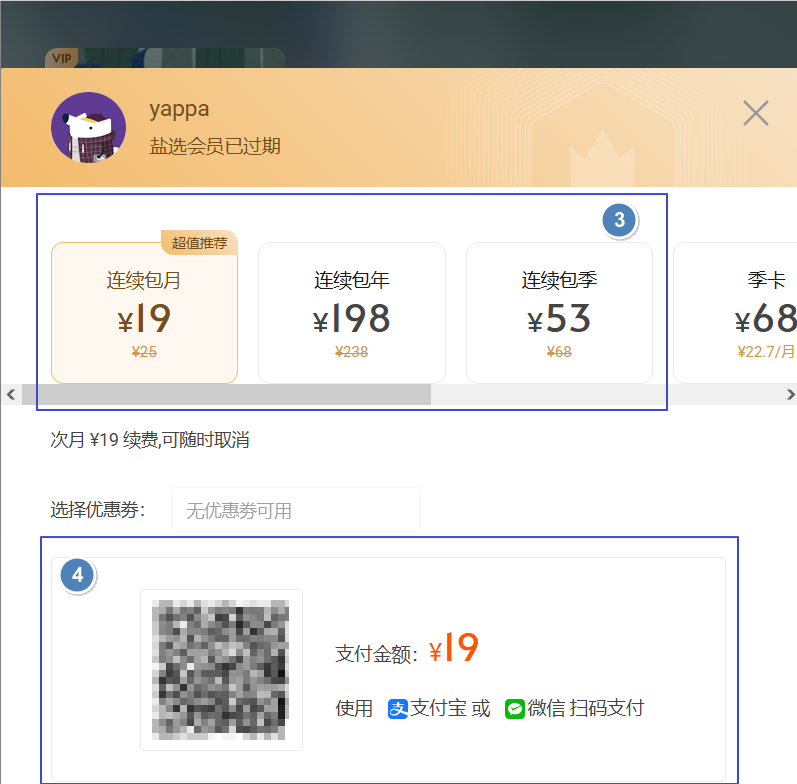Click the yappa user avatar

coord(88,128)
